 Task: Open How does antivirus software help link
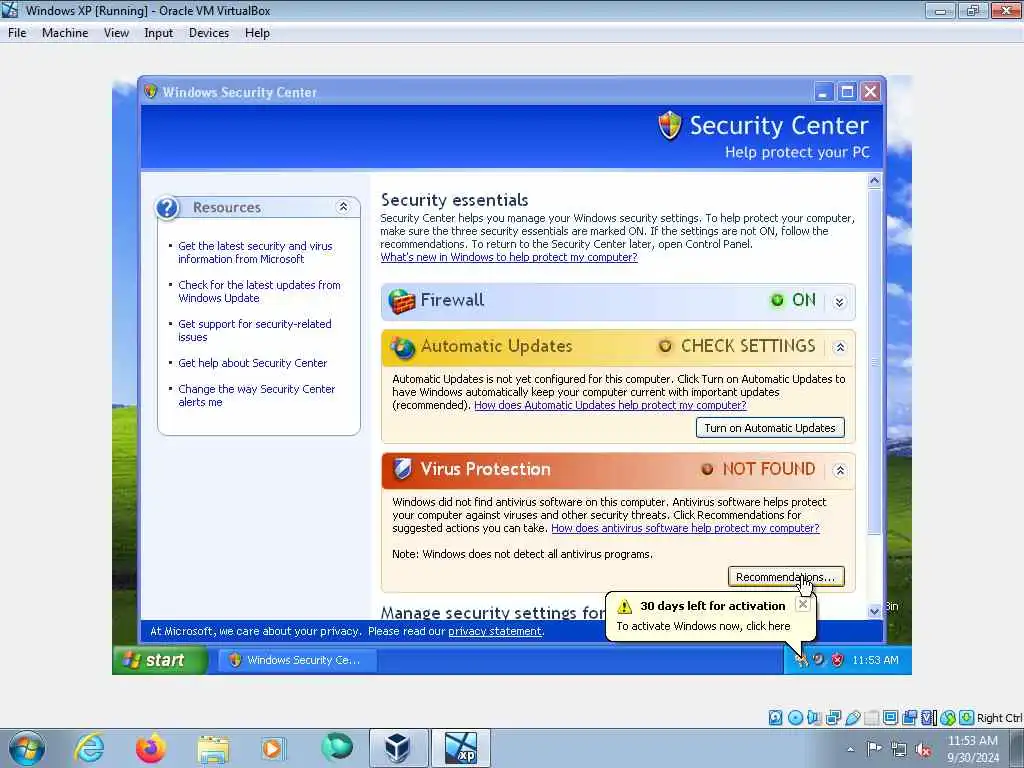(685, 528)
